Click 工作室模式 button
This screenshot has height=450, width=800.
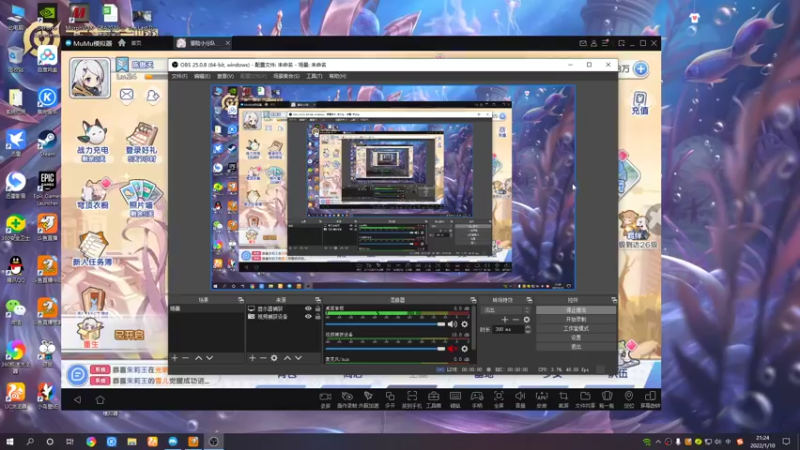tap(576, 328)
